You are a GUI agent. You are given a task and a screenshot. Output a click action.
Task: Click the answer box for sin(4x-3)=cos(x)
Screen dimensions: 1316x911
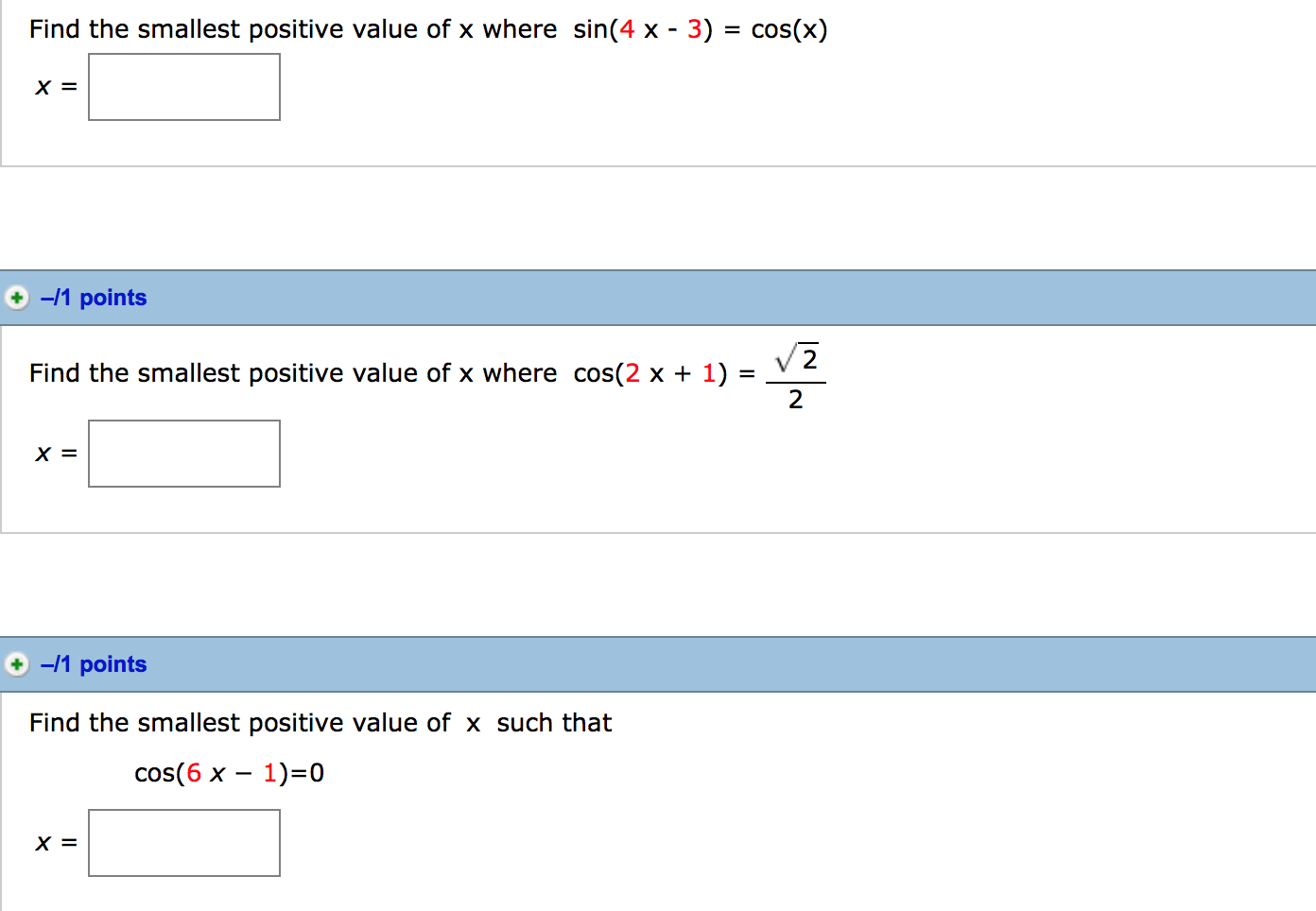click(x=183, y=87)
